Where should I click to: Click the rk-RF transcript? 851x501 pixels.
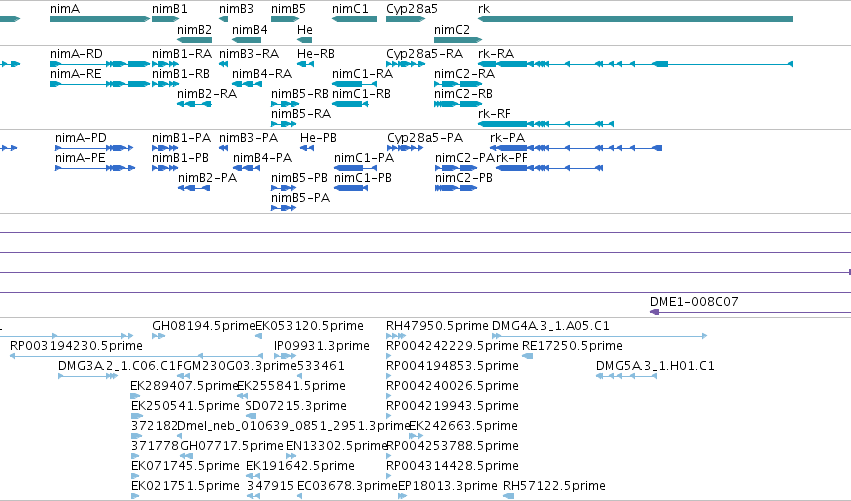[546, 124]
